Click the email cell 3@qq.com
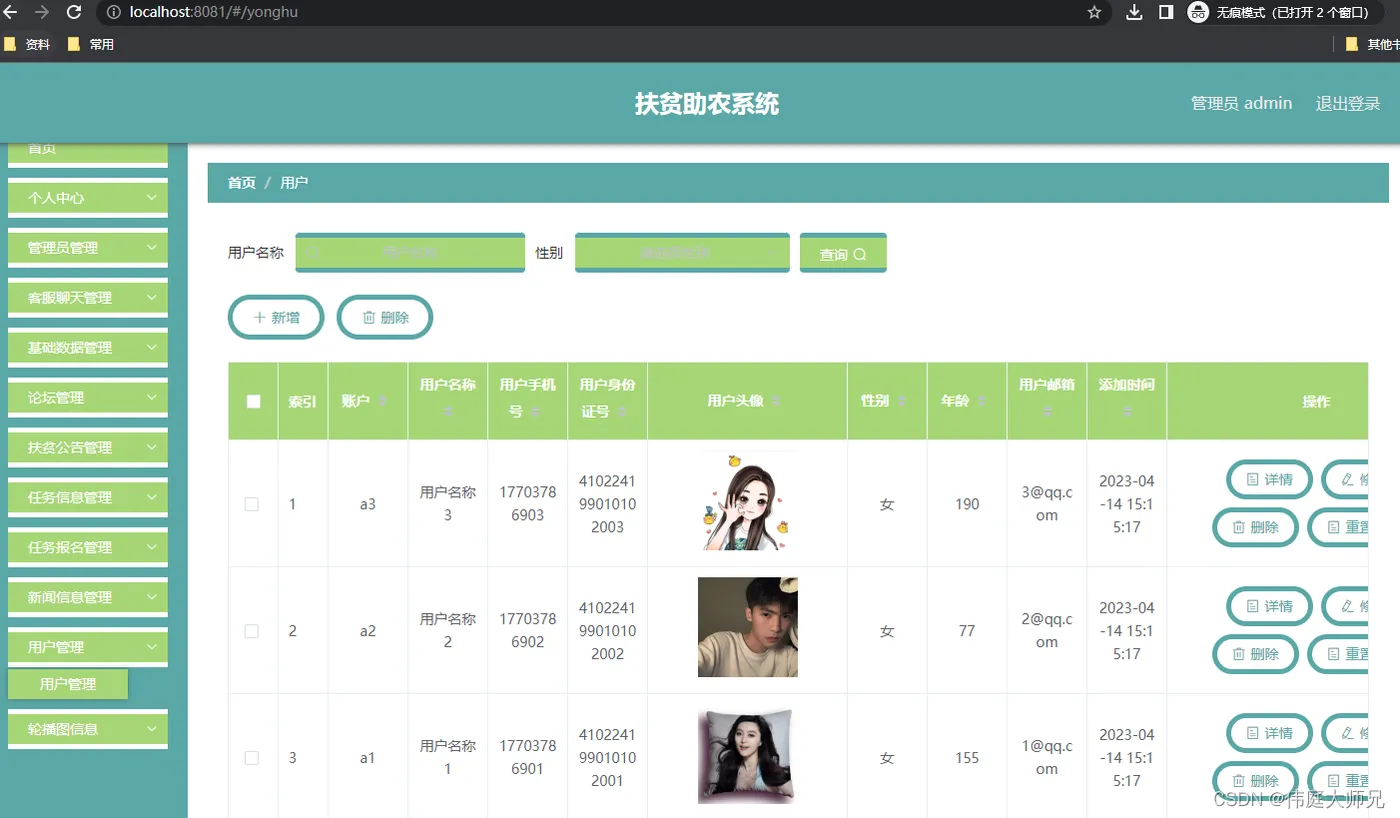The image size is (1400, 818). [x=1047, y=504]
